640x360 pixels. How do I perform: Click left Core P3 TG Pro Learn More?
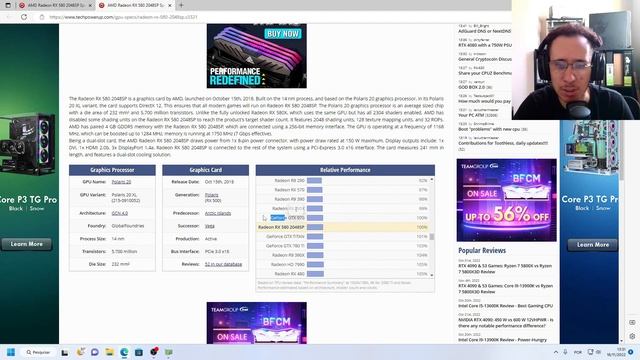pyautogui.click(x=27, y=244)
